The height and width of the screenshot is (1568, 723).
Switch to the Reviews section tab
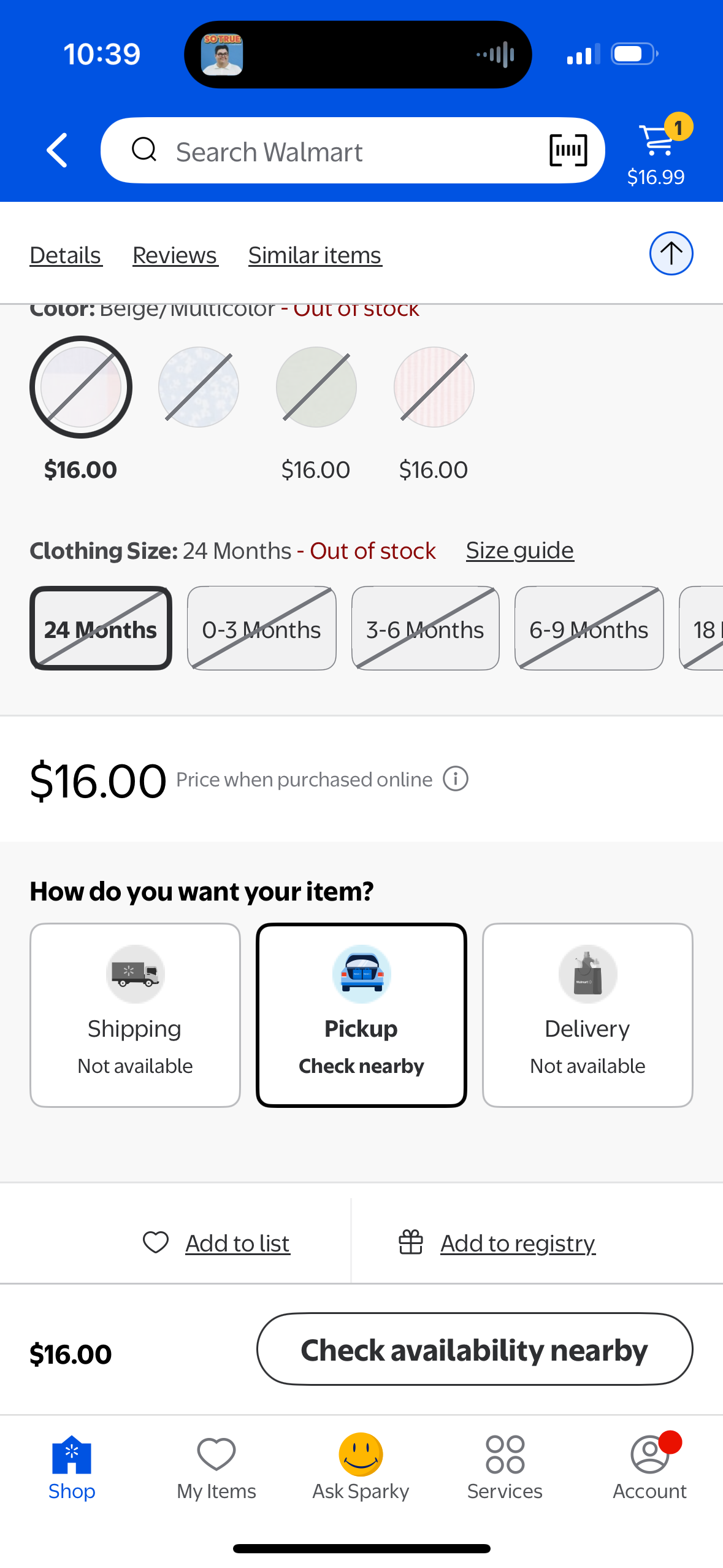[x=175, y=255]
